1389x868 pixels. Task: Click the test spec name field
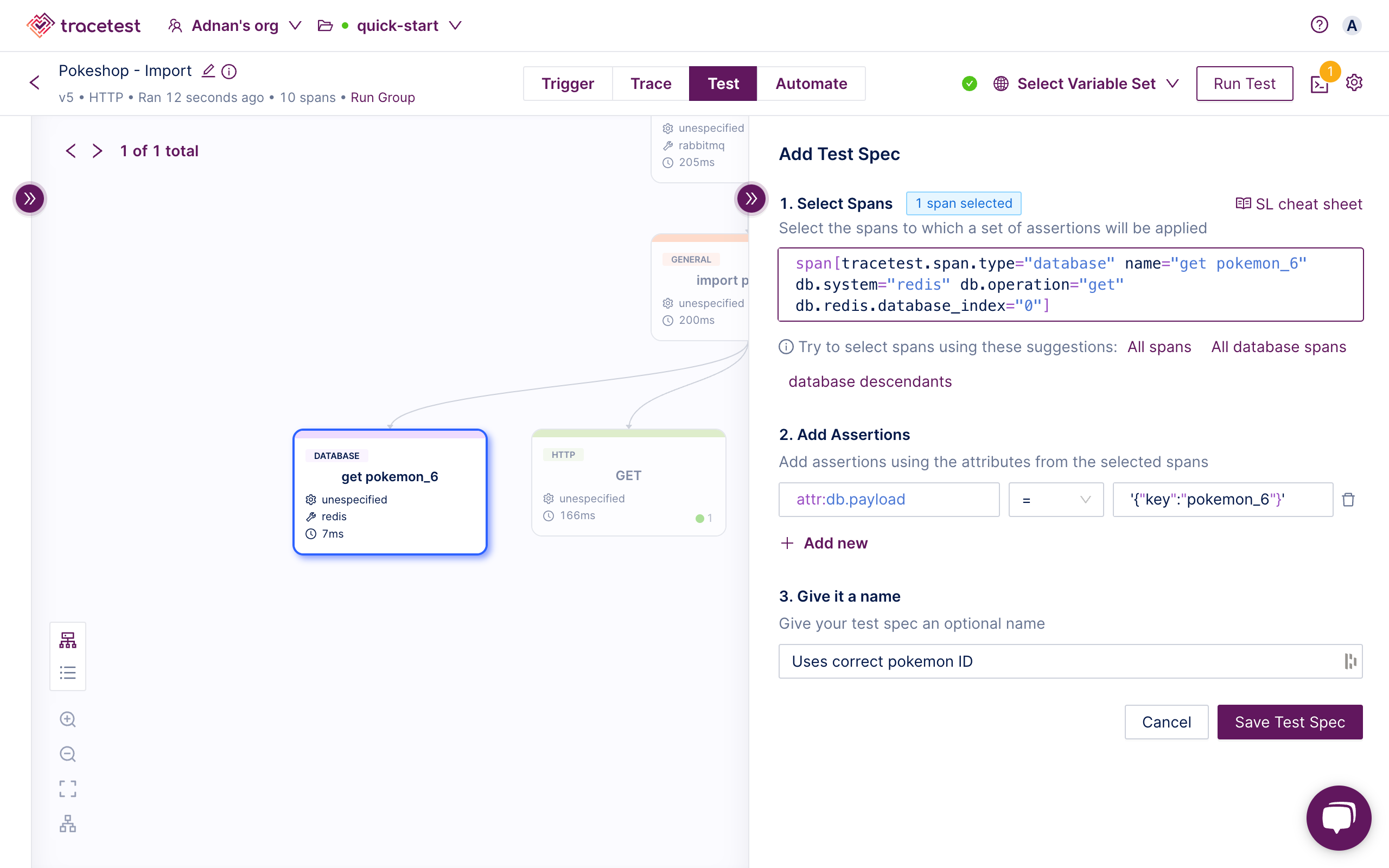(1071, 661)
